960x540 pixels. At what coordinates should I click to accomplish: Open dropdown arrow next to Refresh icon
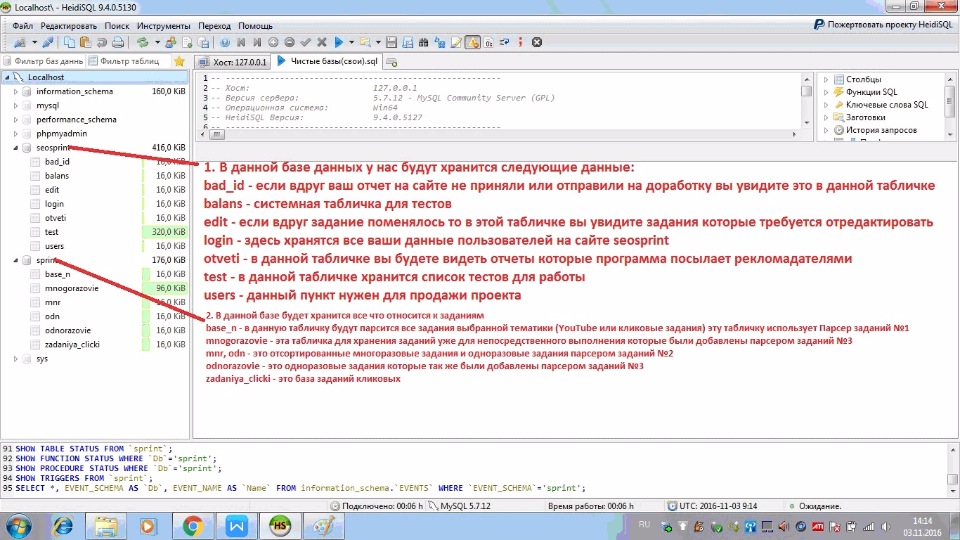[x=157, y=42]
